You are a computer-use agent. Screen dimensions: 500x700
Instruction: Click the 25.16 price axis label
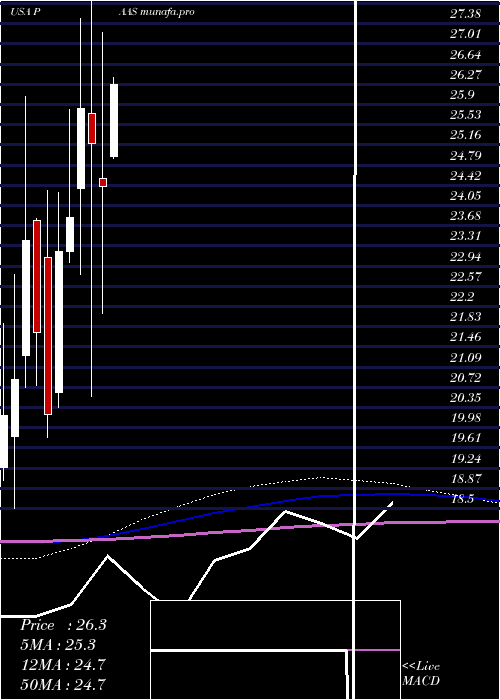[x=465, y=135]
